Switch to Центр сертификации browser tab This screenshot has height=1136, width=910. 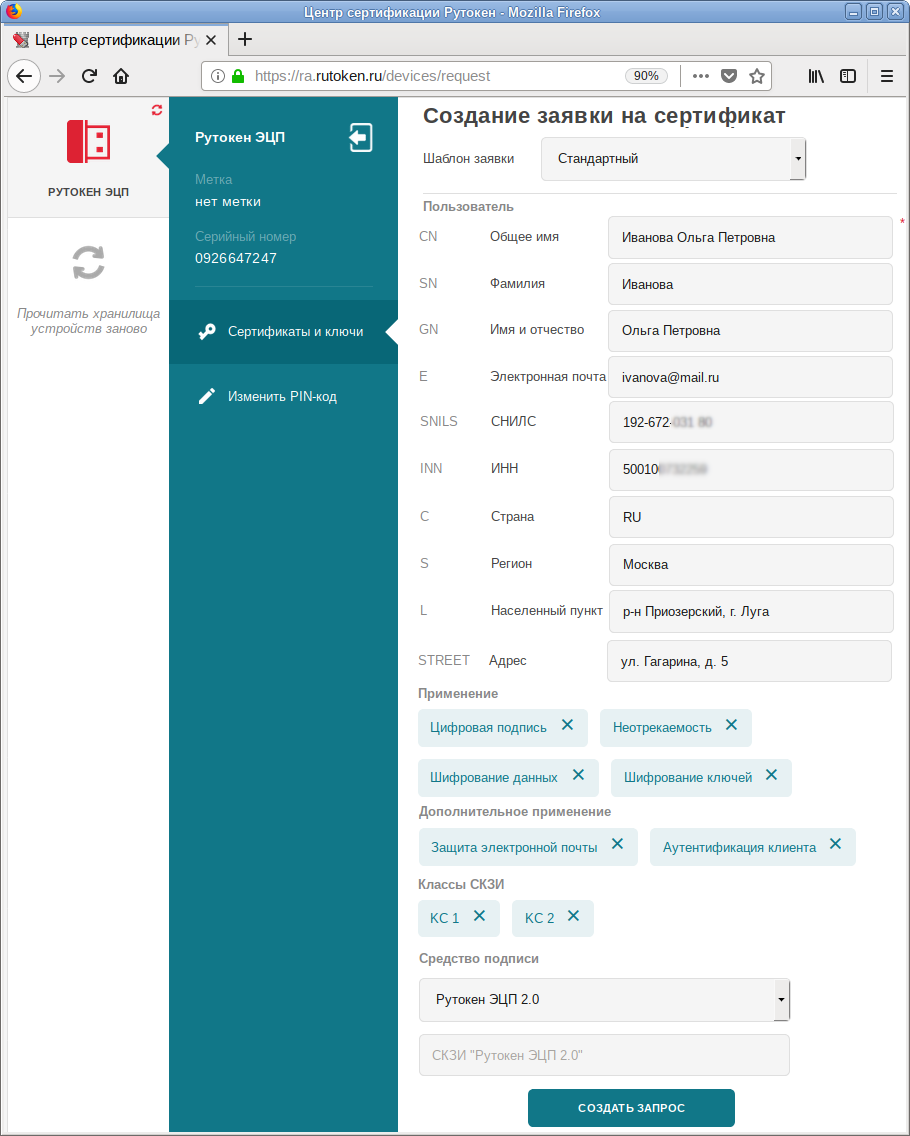(x=115, y=40)
